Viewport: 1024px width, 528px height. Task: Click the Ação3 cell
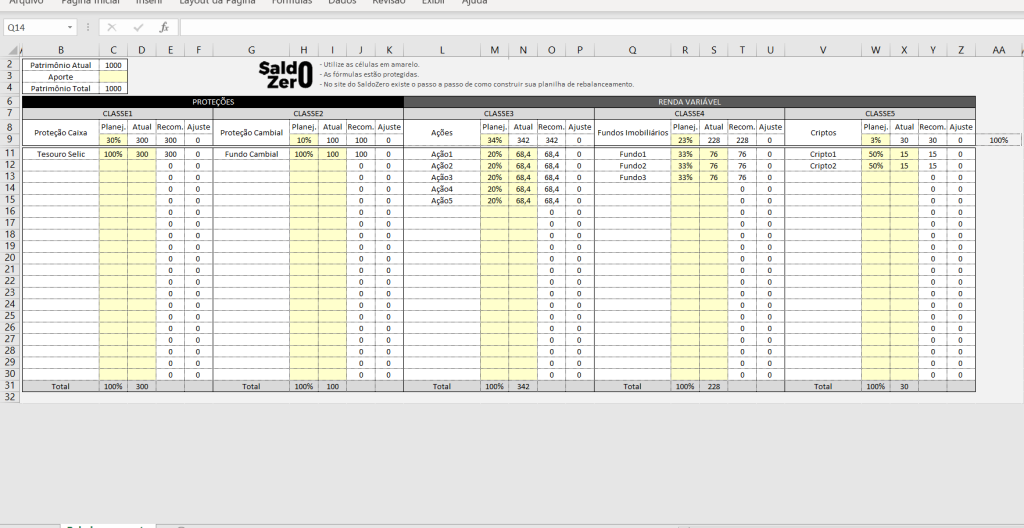[441, 177]
